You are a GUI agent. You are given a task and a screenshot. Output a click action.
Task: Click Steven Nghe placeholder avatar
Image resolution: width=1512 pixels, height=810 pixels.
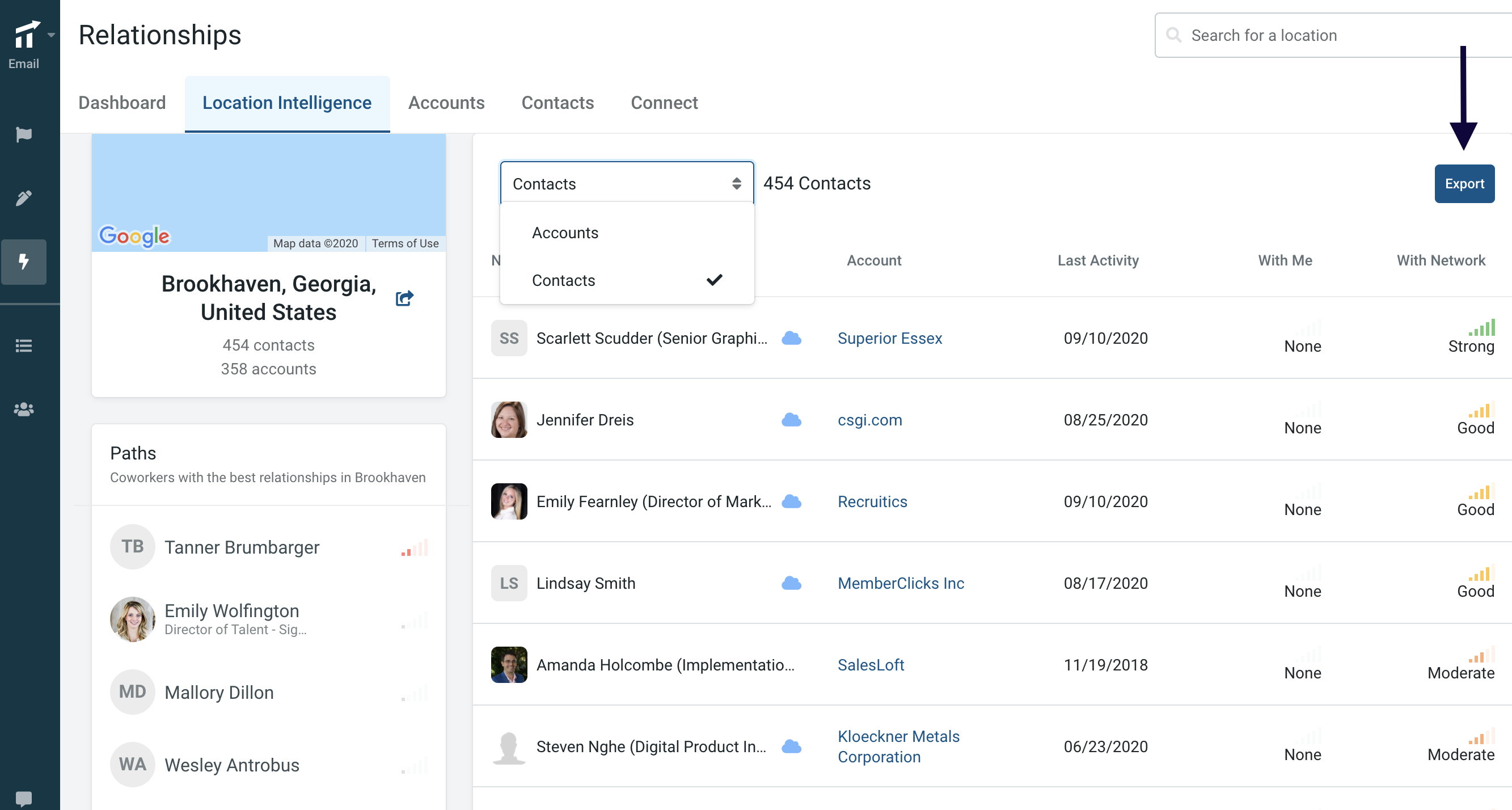[x=509, y=746]
